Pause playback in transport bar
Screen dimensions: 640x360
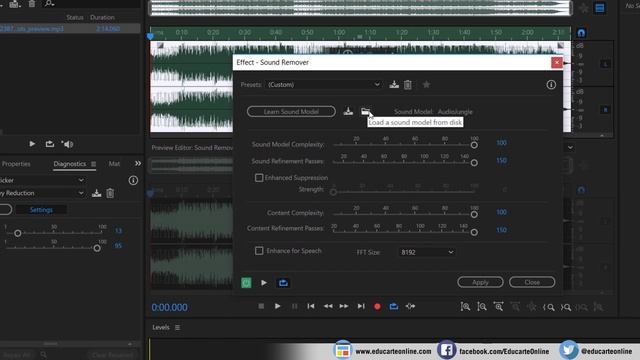click(x=294, y=306)
